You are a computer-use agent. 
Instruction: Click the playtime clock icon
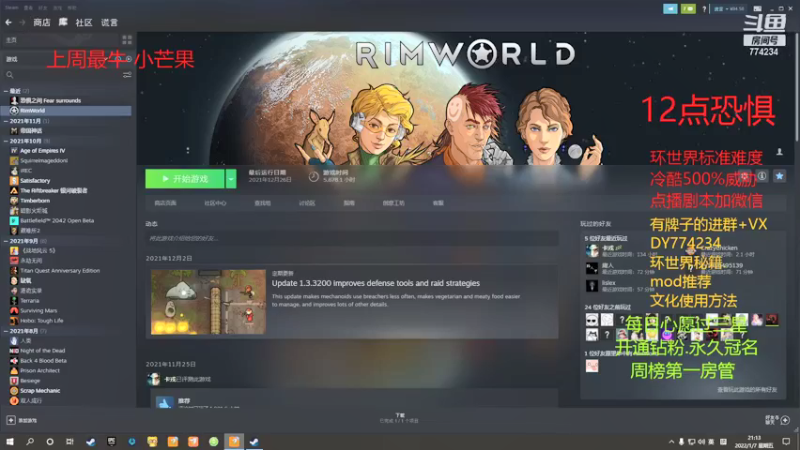click(313, 177)
